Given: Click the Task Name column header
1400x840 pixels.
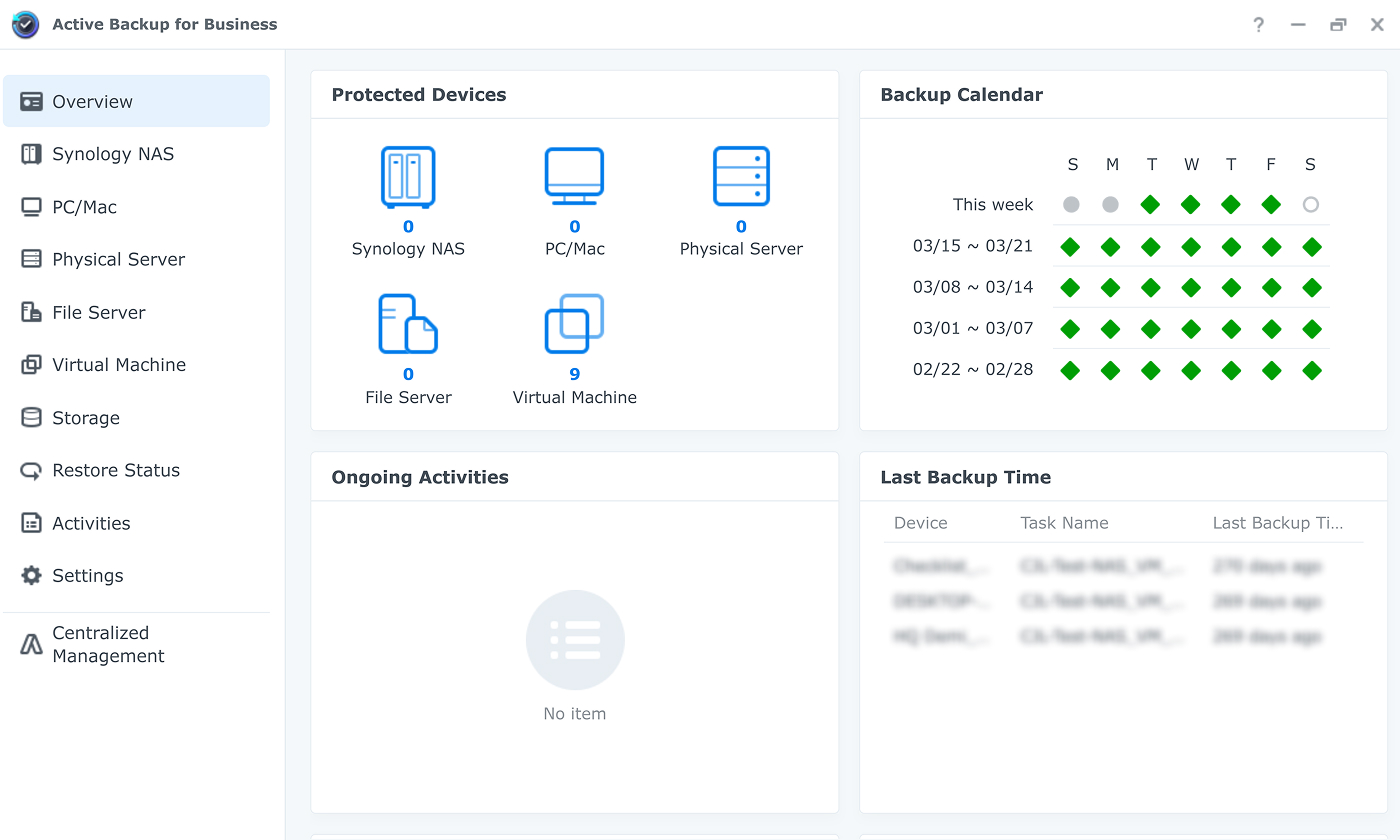Looking at the screenshot, I should 1064,523.
